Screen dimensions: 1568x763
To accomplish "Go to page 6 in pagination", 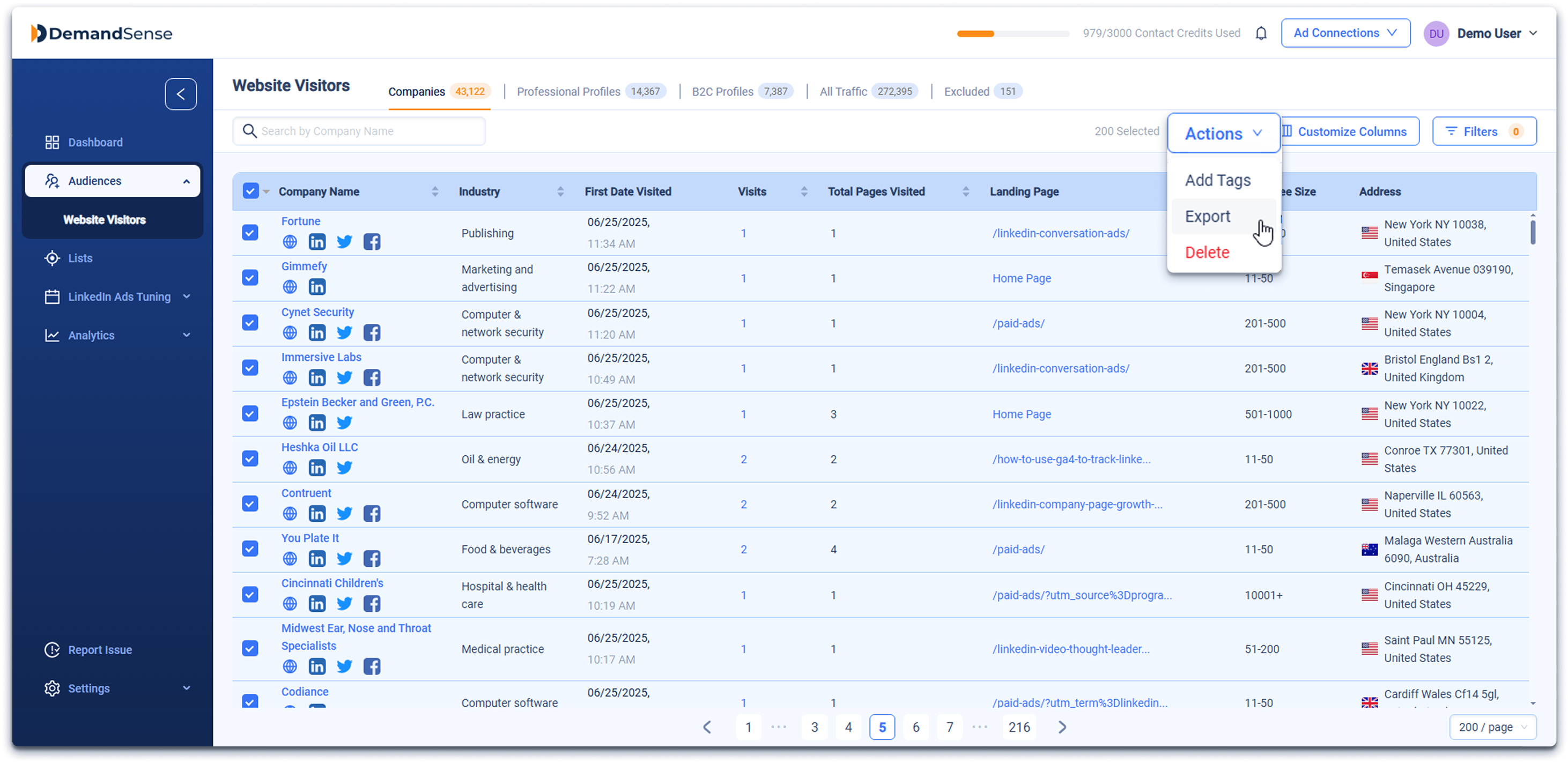I will (915, 727).
